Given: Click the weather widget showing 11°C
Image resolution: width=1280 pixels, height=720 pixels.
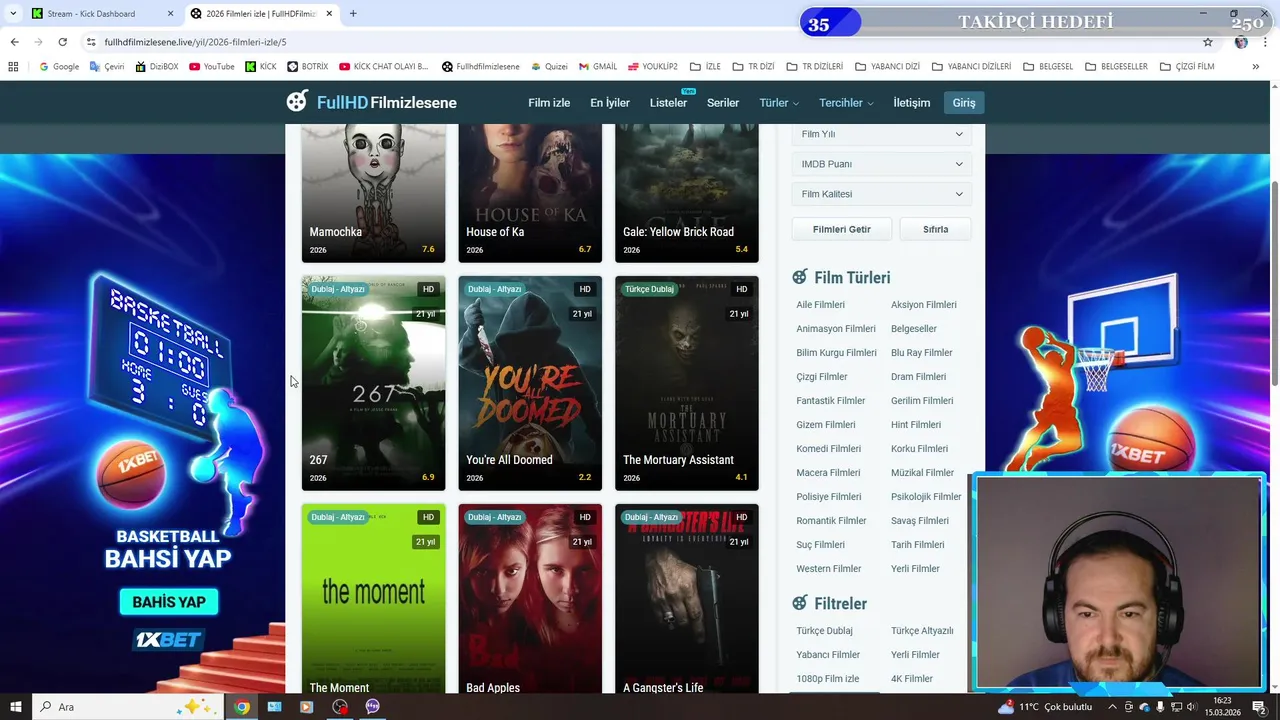Looking at the screenshot, I should tap(1045, 707).
